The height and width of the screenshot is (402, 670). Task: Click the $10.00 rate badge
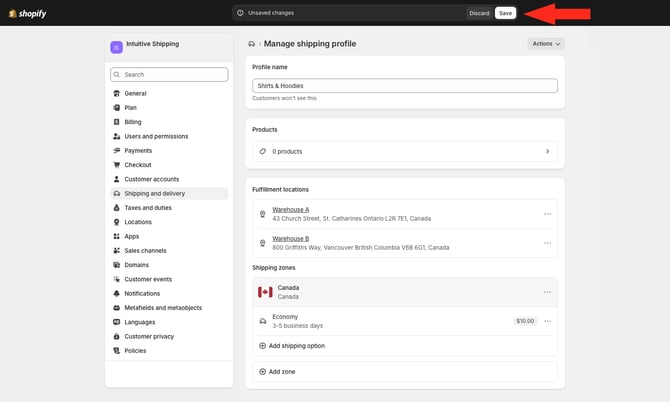(x=525, y=321)
